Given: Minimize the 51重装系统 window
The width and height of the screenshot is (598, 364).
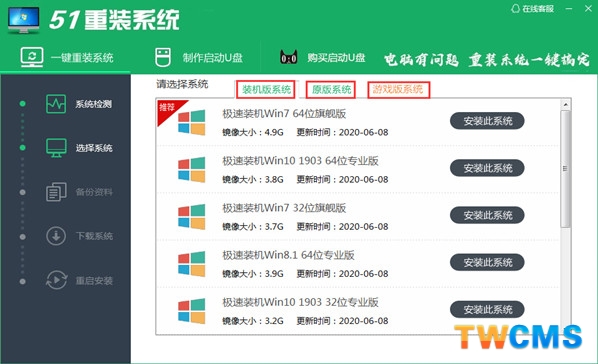Looking at the screenshot, I should [x=569, y=8].
